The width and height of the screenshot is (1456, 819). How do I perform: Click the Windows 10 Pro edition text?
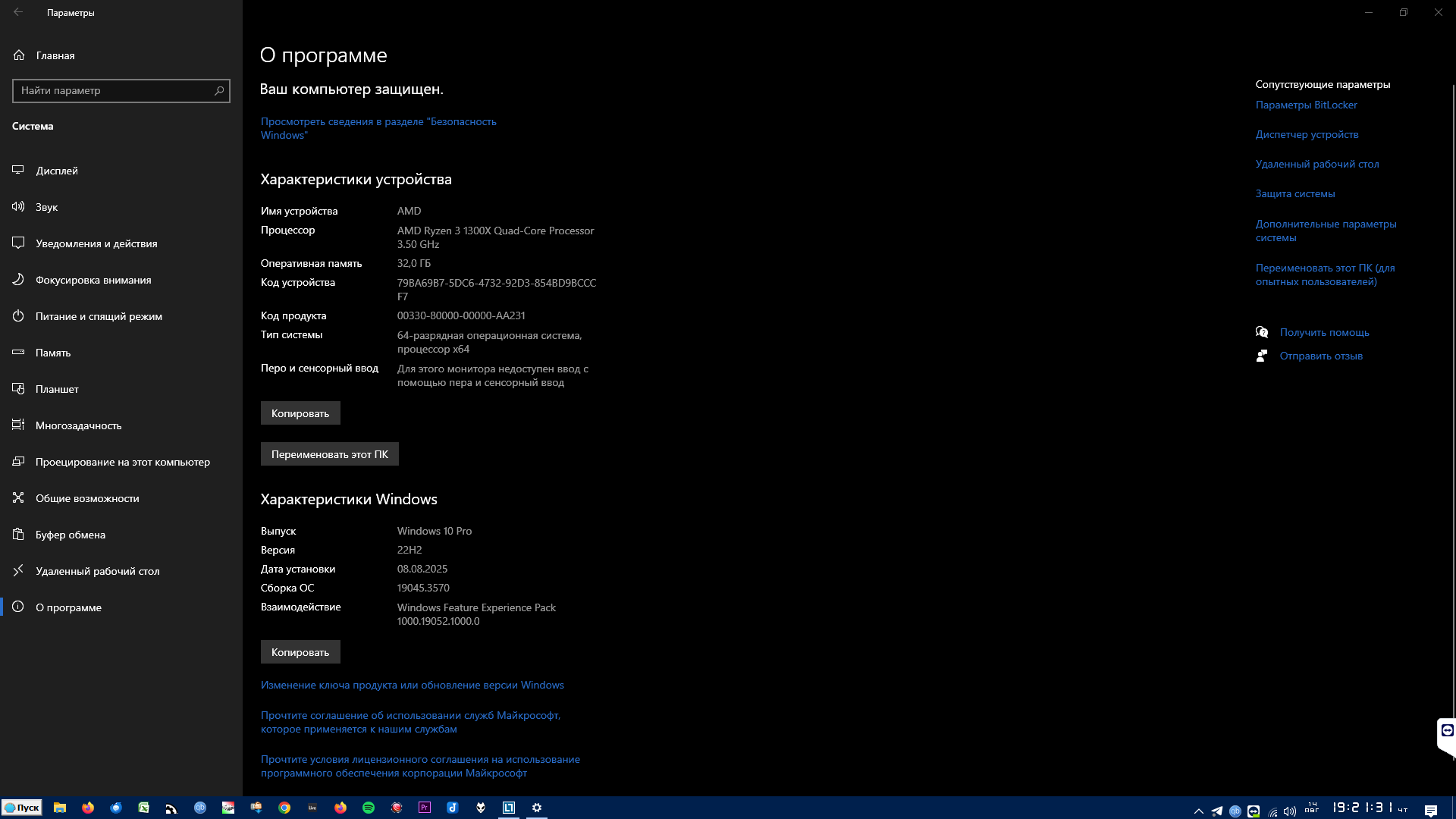click(435, 531)
